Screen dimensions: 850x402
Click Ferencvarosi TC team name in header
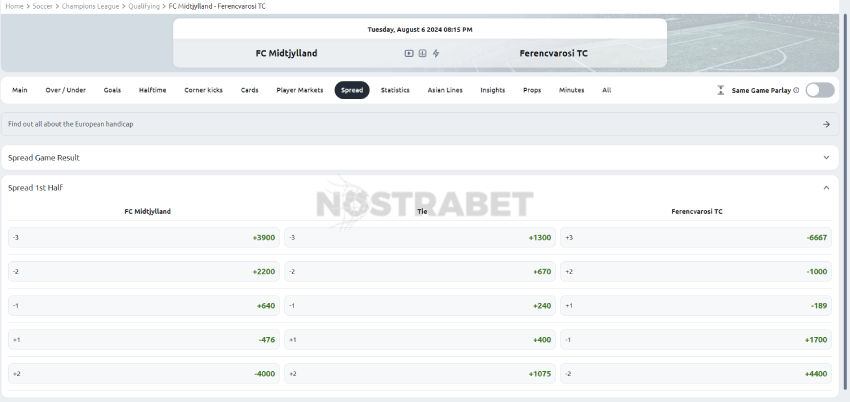pyautogui.click(x=553, y=53)
